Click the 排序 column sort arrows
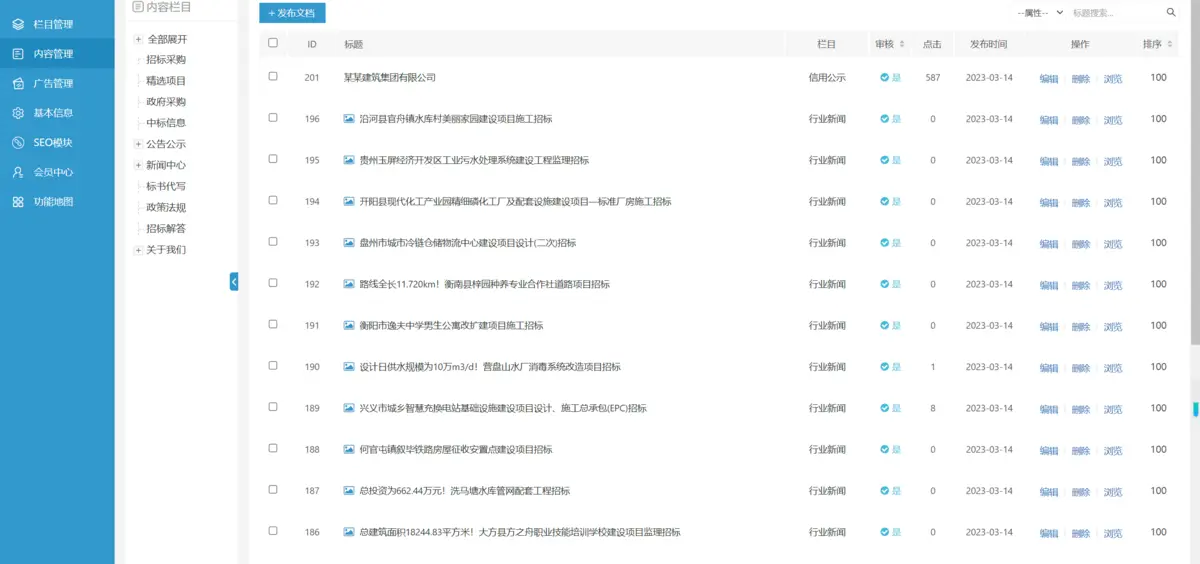1200x564 pixels. (1171, 44)
